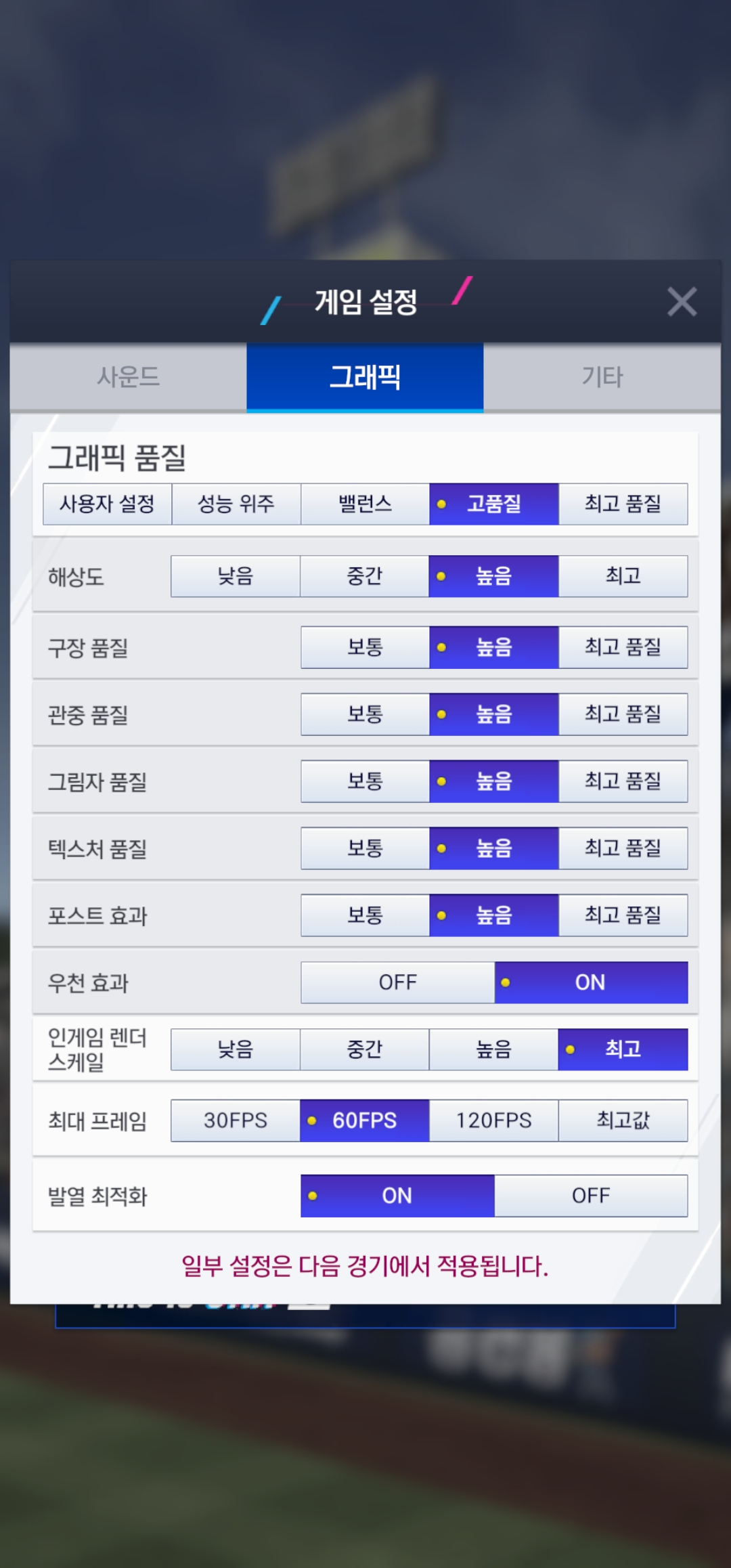Viewport: 731px width, 1568px height.
Task: Select 사용자 설정 preset option
Action: pos(107,504)
